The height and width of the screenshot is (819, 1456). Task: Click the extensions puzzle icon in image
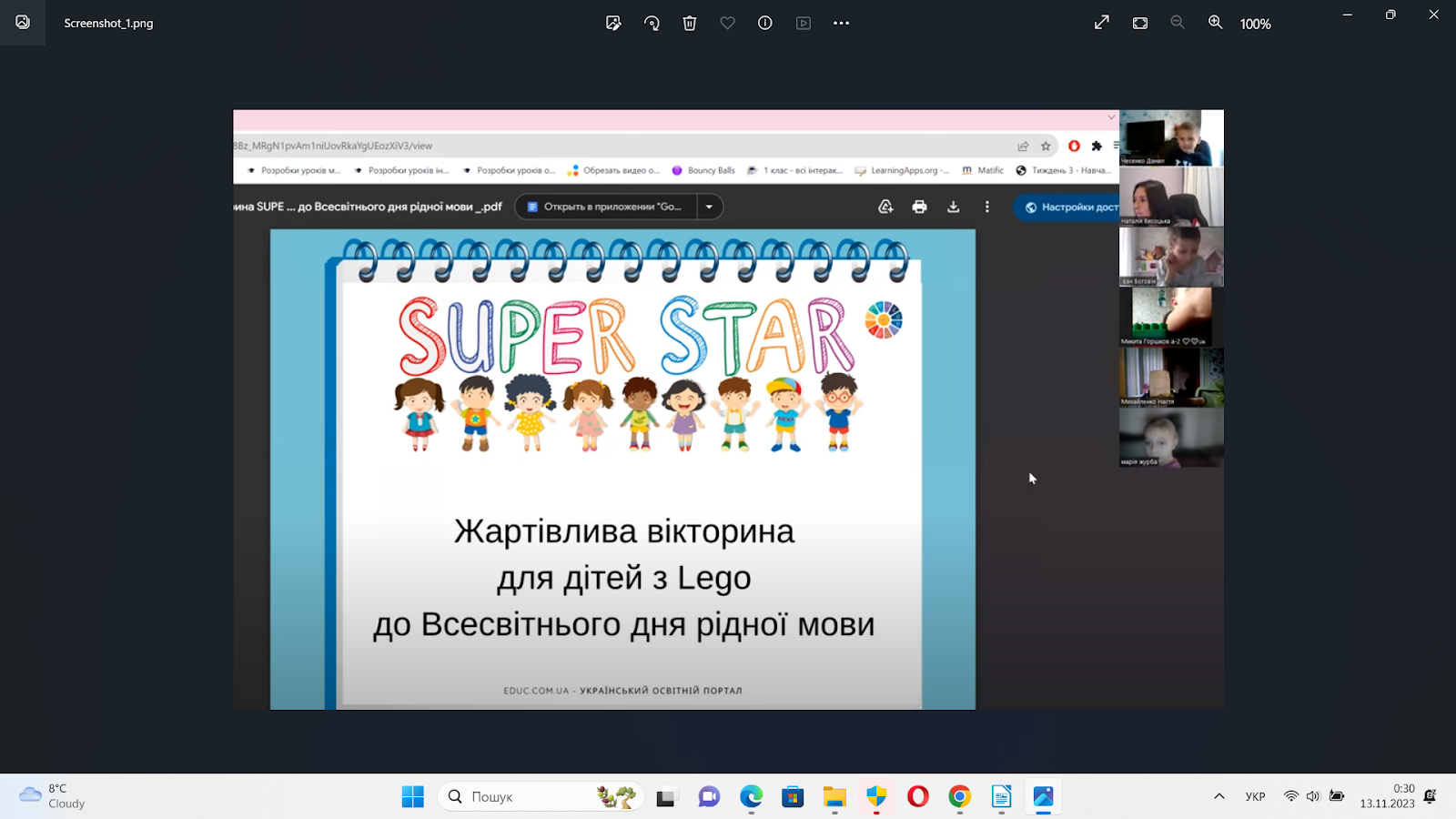[1097, 146]
